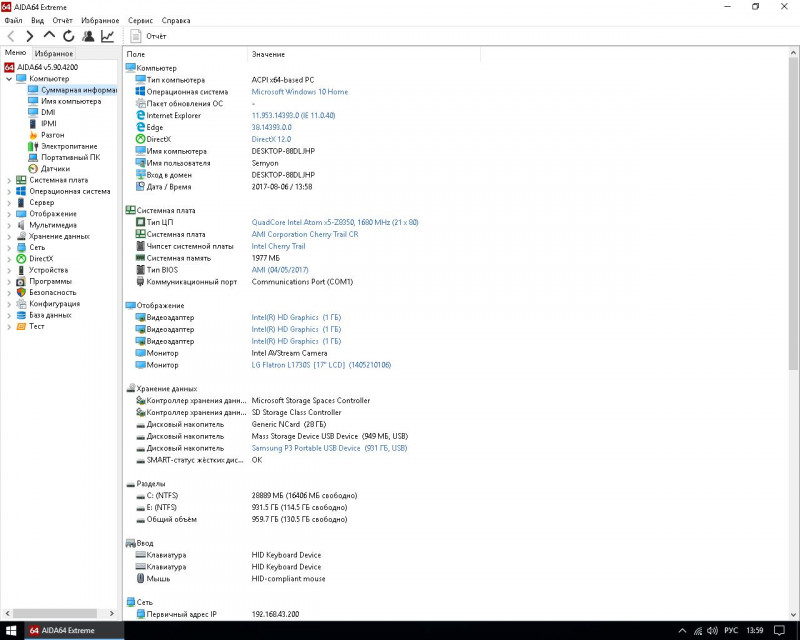
Task: Open the user management icon in toolbar
Action: 88,36
